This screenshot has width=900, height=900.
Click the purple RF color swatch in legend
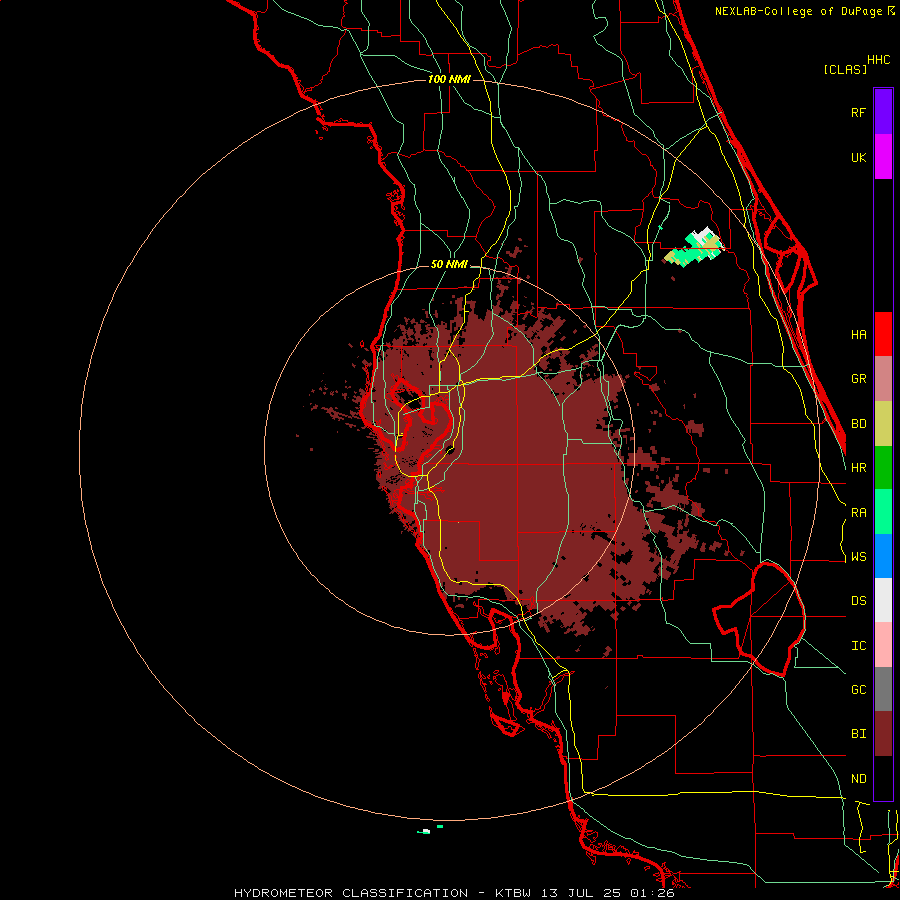883,112
